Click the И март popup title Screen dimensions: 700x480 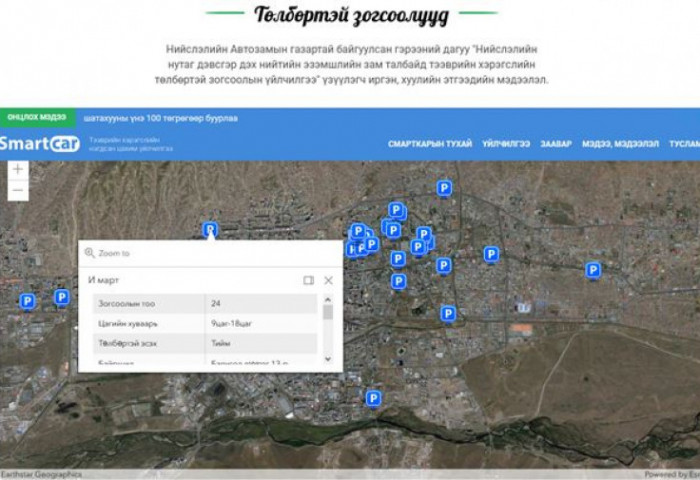click(104, 280)
